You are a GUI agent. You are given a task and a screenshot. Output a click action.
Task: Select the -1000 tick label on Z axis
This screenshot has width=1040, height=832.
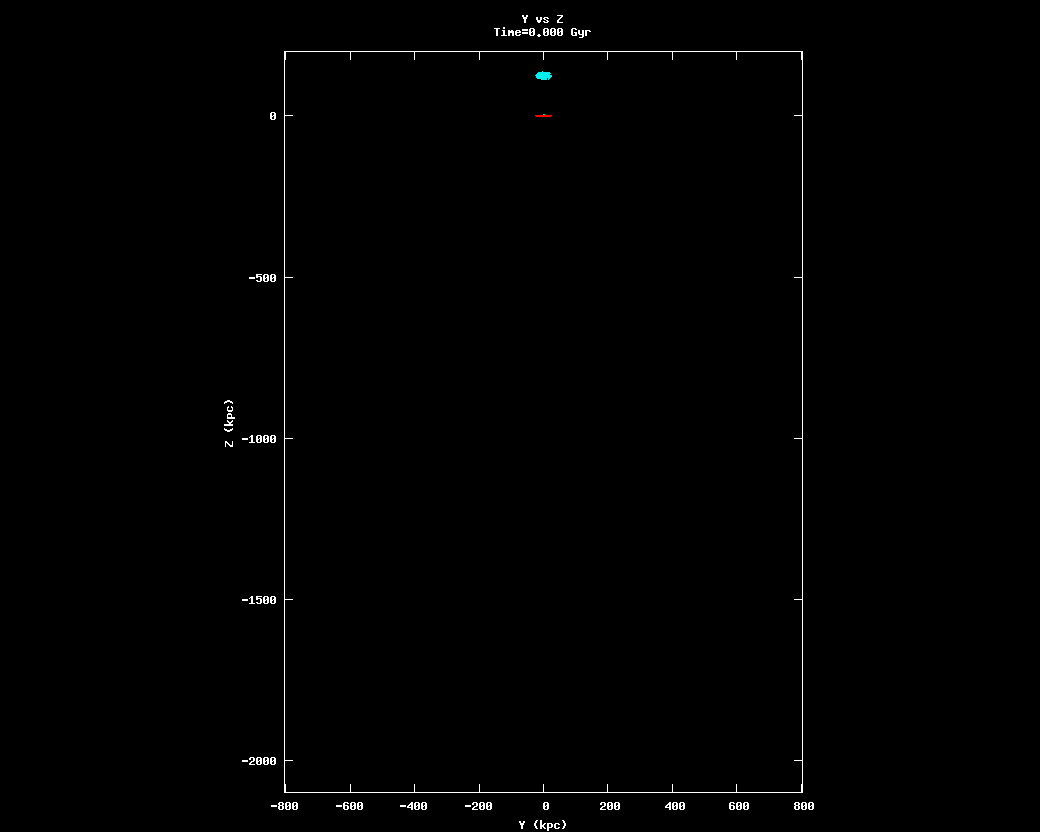pos(259,439)
